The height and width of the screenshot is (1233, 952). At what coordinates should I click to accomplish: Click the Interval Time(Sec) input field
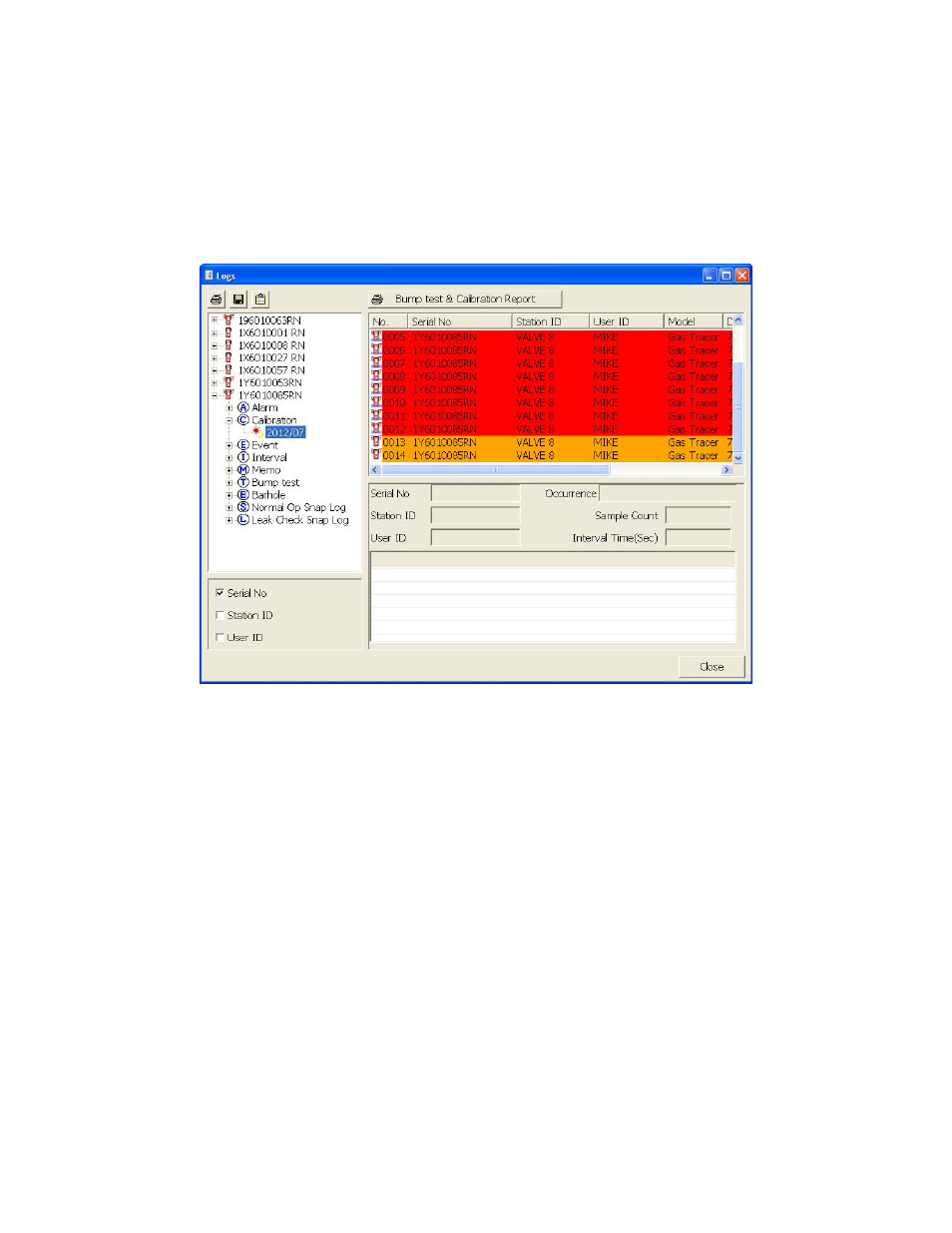[699, 537]
